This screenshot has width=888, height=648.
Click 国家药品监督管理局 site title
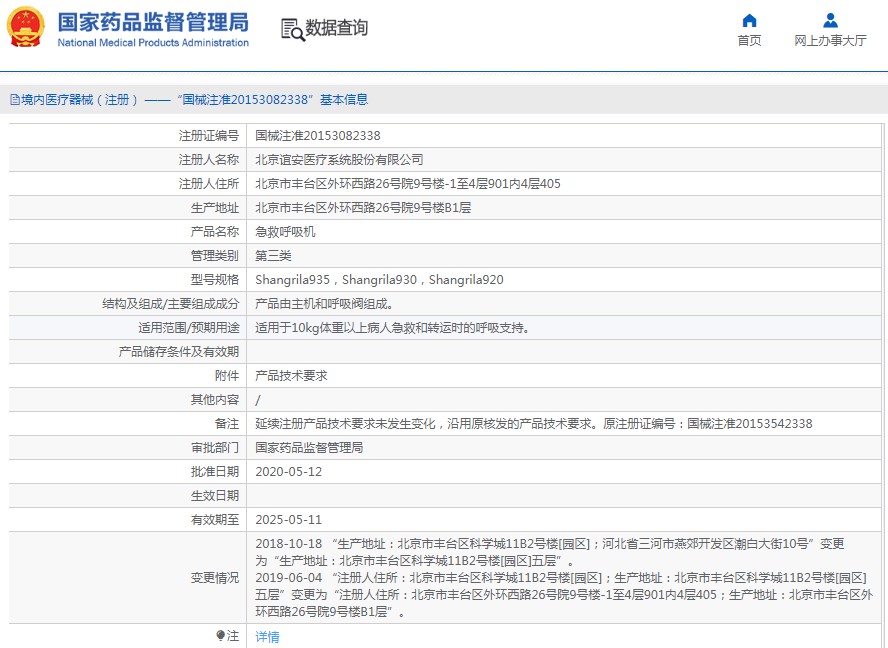[x=153, y=23]
